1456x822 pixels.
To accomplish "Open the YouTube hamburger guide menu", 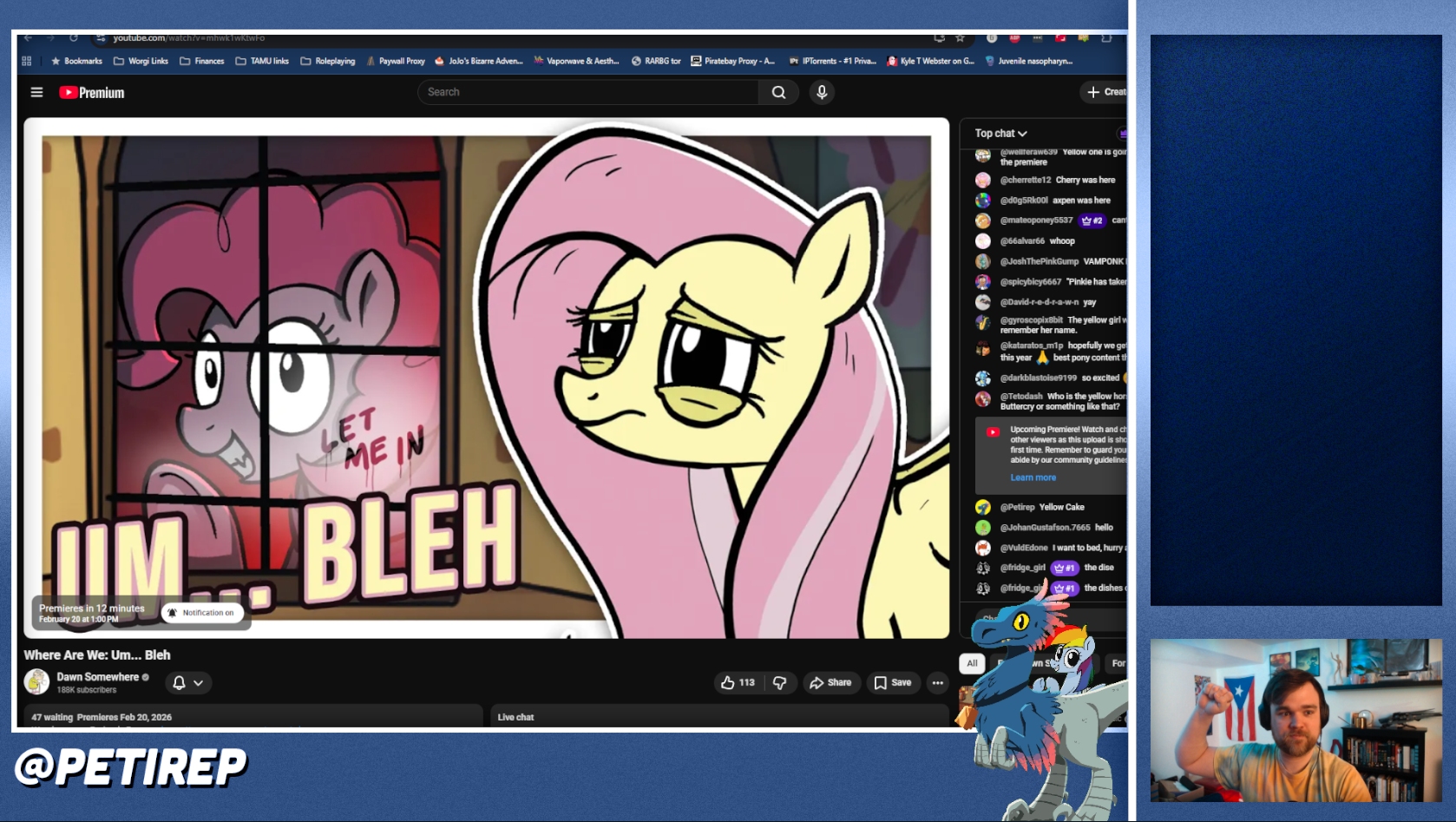I will click(36, 92).
